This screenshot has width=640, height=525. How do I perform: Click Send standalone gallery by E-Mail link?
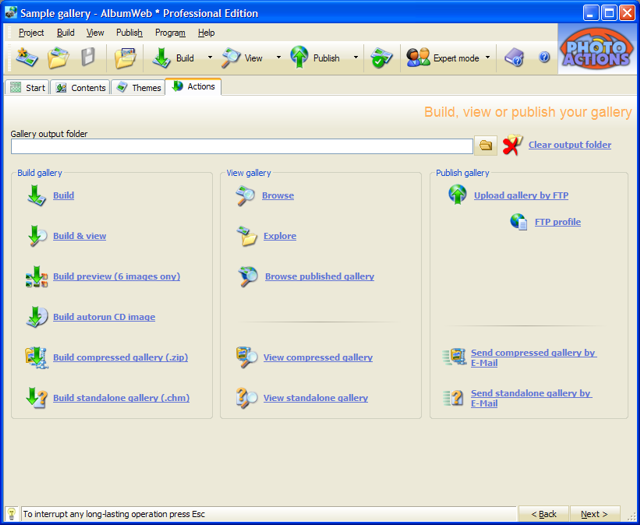coord(531,398)
